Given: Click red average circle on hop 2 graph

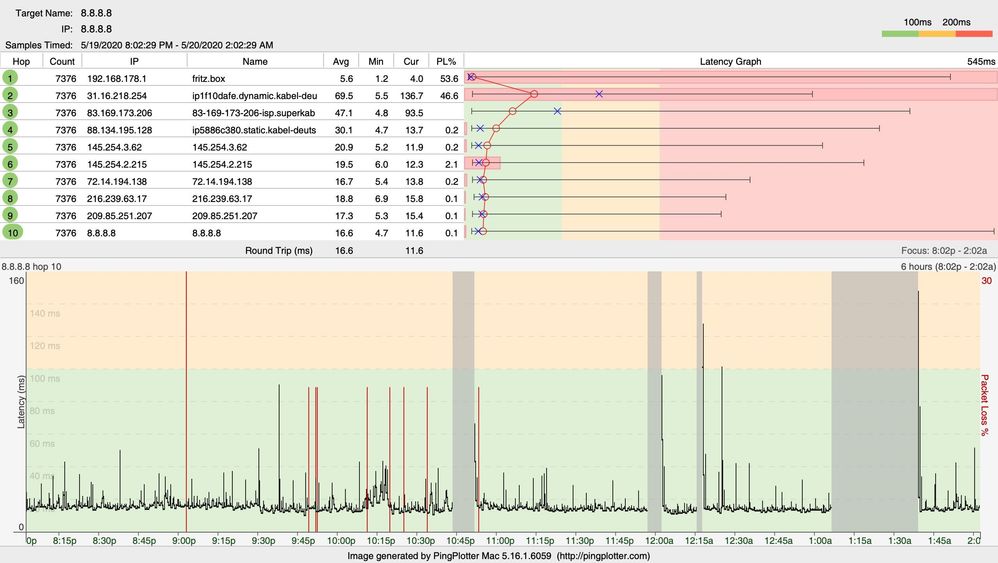Looking at the screenshot, I should [x=534, y=94].
